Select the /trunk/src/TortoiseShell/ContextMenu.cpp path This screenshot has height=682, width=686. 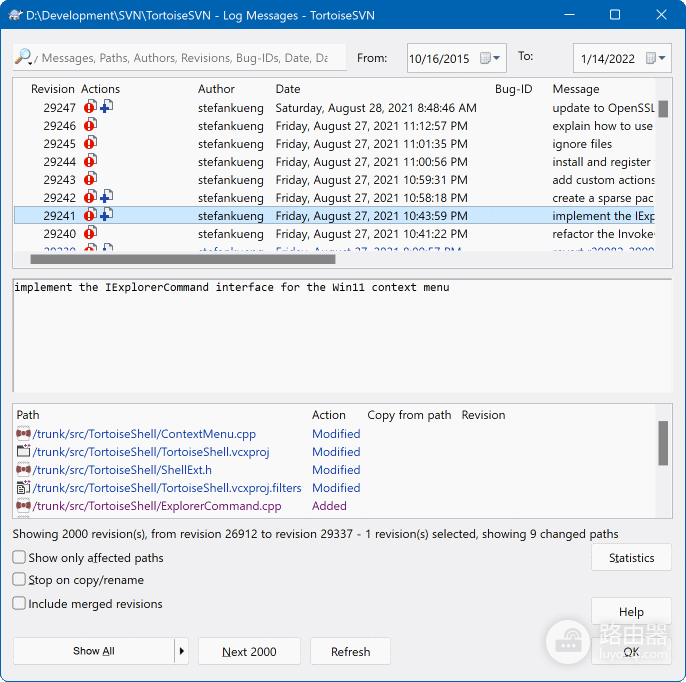click(144, 434)
